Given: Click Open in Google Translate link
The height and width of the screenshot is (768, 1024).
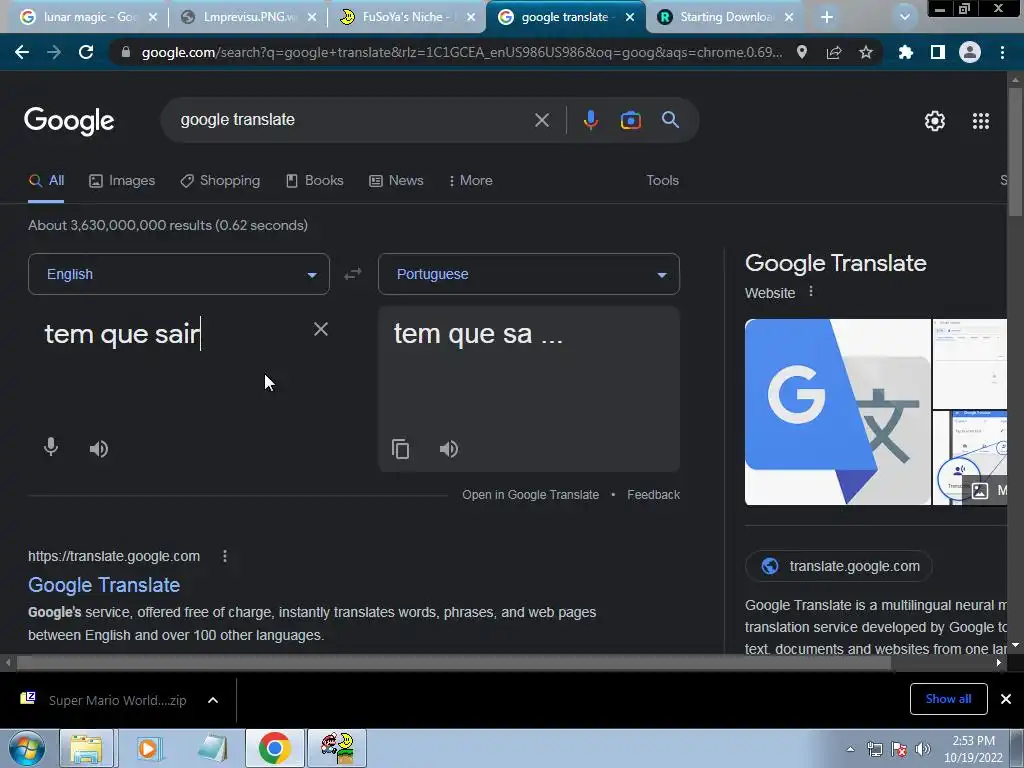Looking at the screenshot, I should [x=530, y=495].
